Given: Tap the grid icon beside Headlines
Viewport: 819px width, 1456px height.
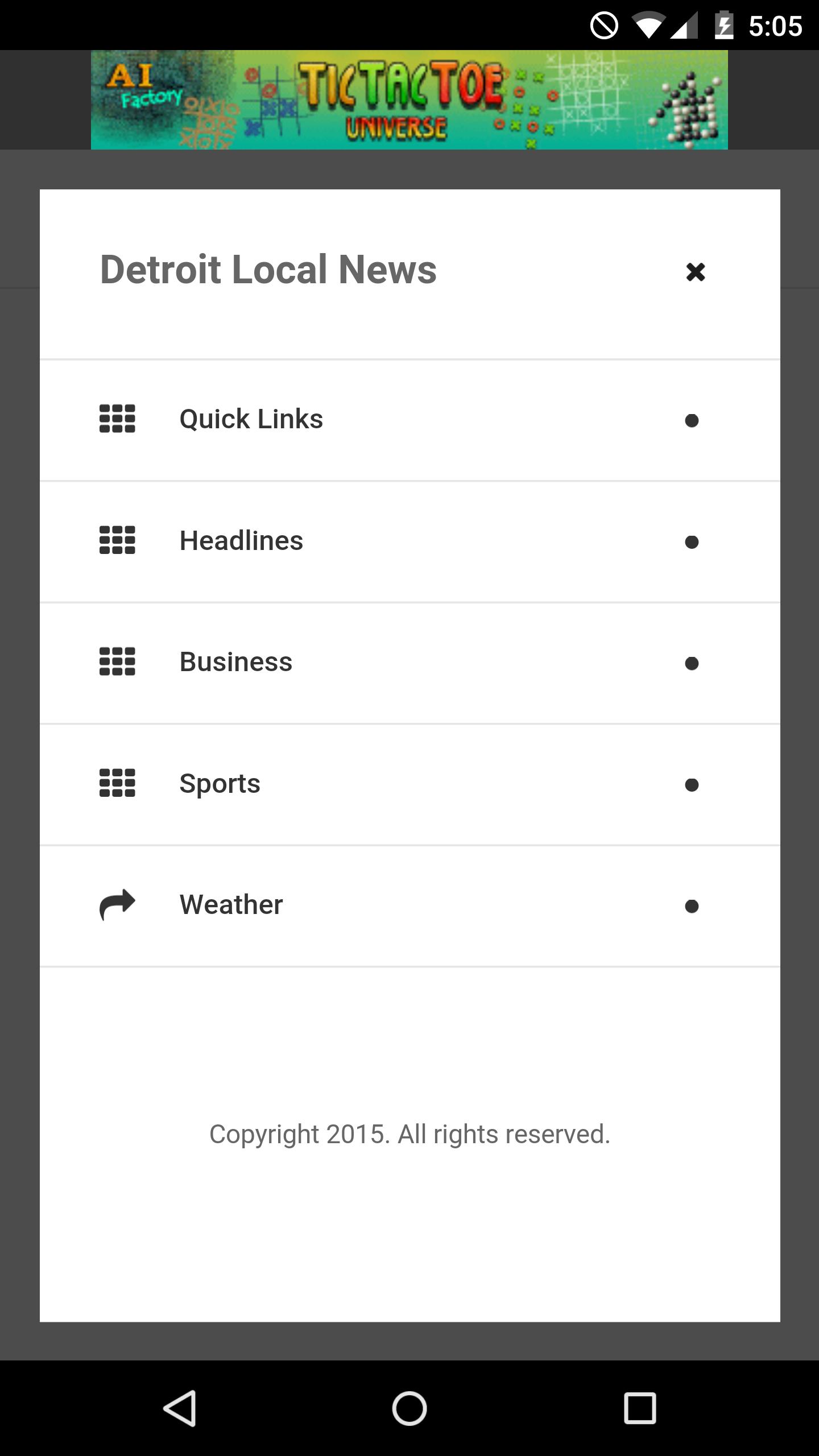Looking at the screenshot, I should (117, 540).
